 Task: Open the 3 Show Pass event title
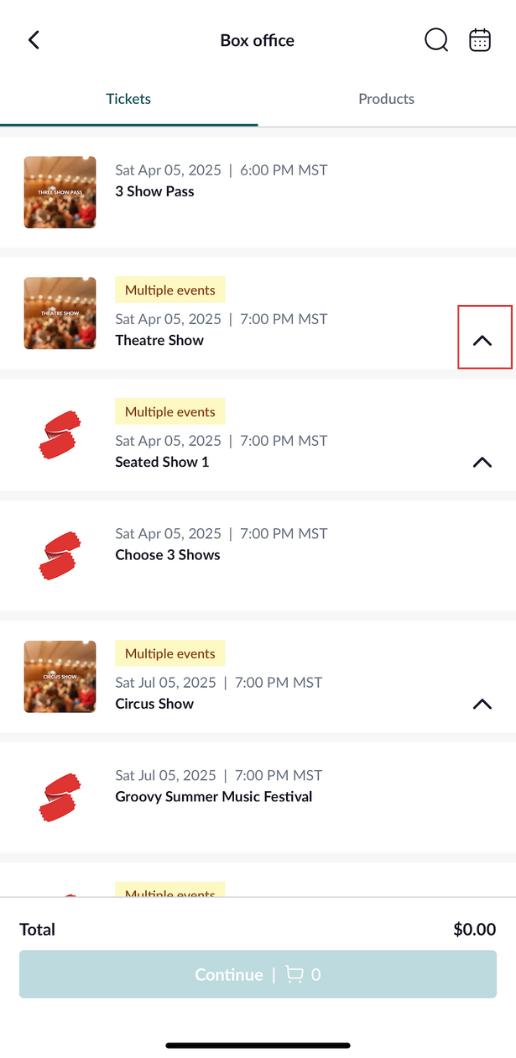point(154,192)
